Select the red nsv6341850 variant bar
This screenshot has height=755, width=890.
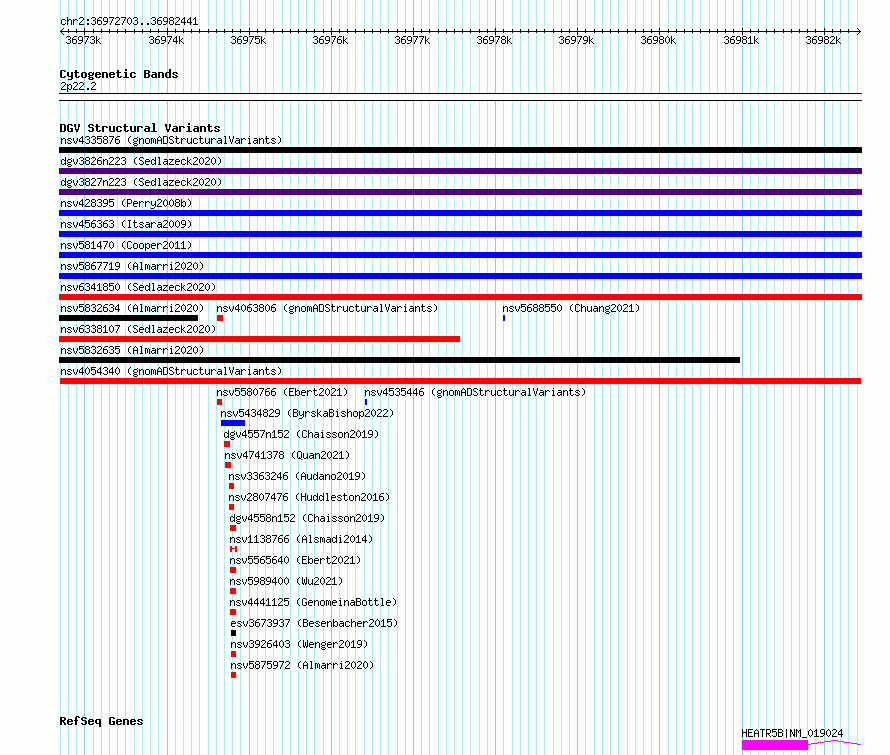click(x=460, y=297)
